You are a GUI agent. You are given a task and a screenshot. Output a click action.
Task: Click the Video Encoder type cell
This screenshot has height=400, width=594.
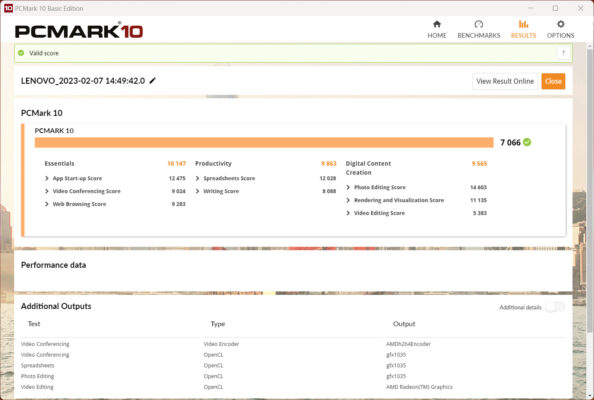pyautogui.click(x=221, y=344)
